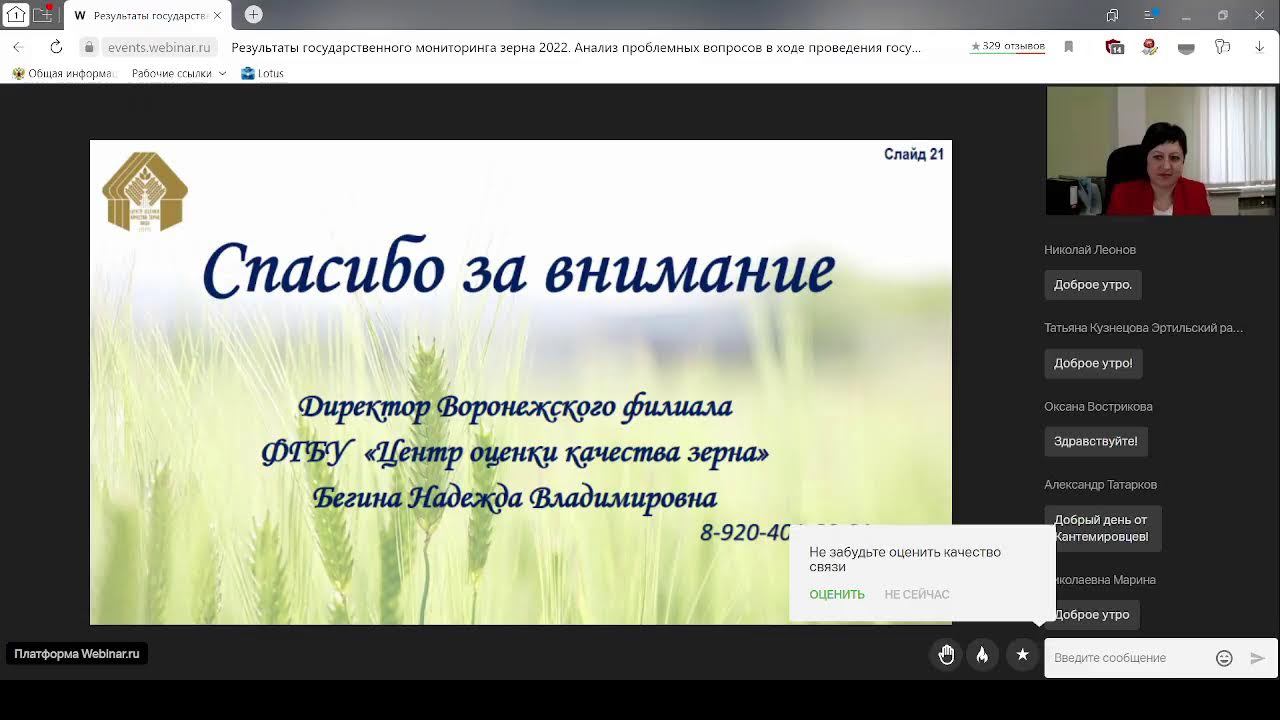The width and height of the screenshot is (1280, 720).
Task: Click the organization logo on the slide
Action: tap(145, 192)
